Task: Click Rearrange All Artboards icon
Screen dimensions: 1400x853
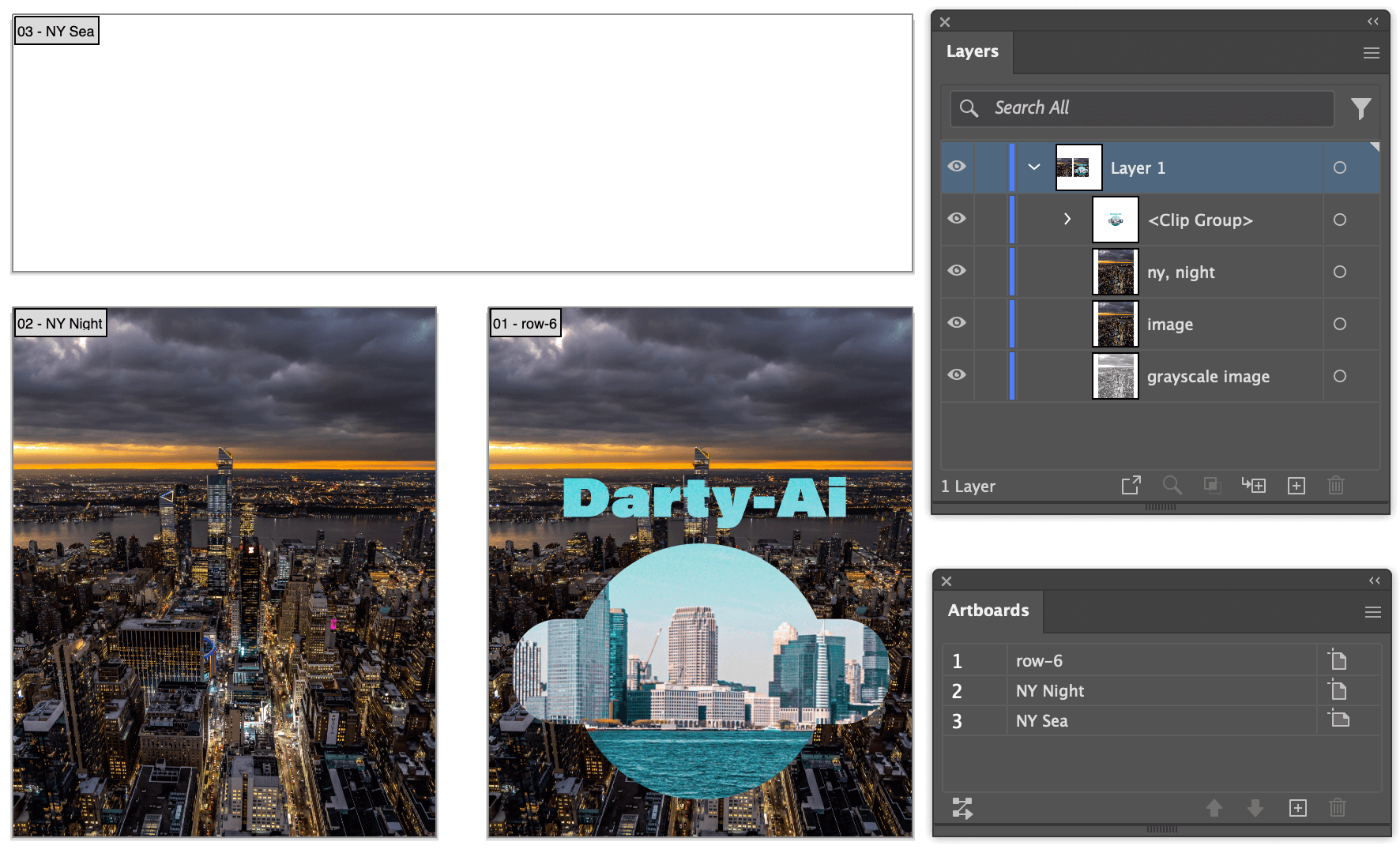Action: (962, 807)
